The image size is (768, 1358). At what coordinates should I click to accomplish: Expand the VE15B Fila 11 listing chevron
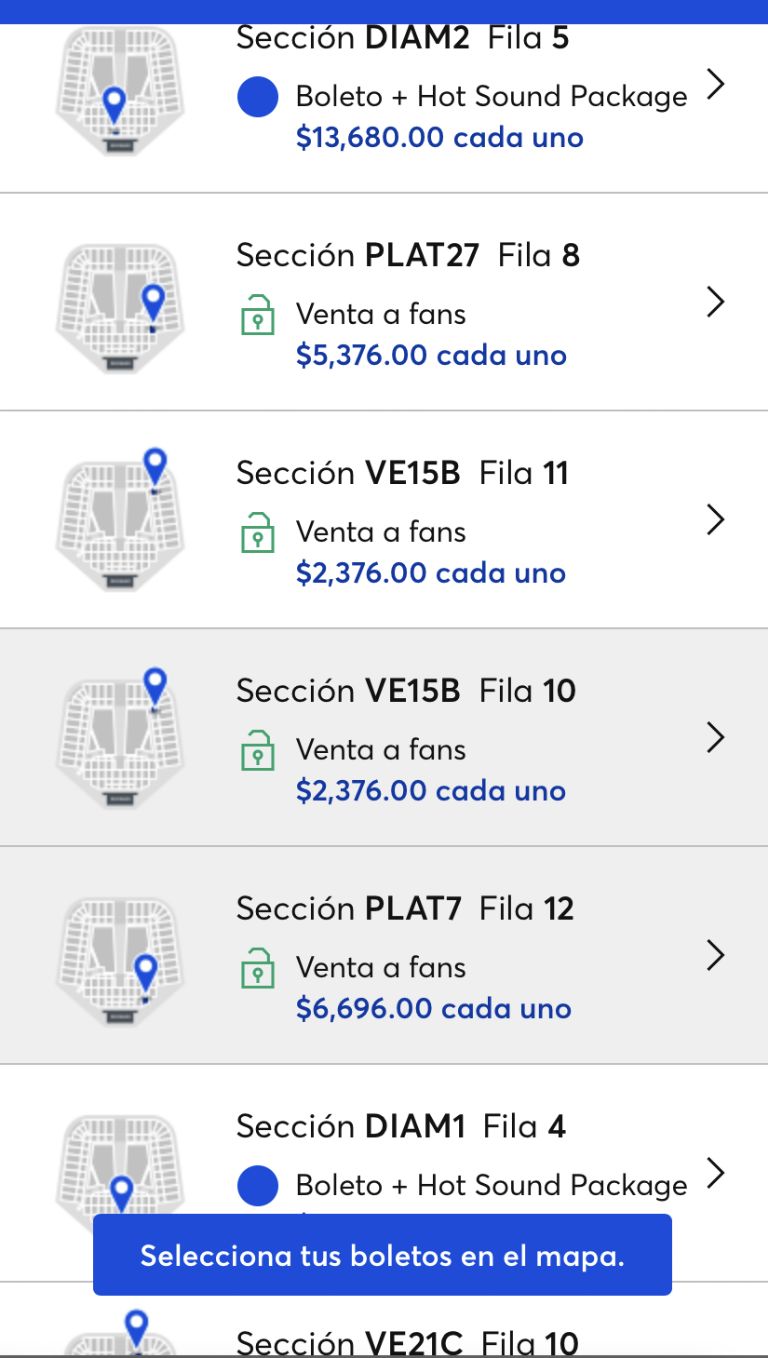[714, 519]
